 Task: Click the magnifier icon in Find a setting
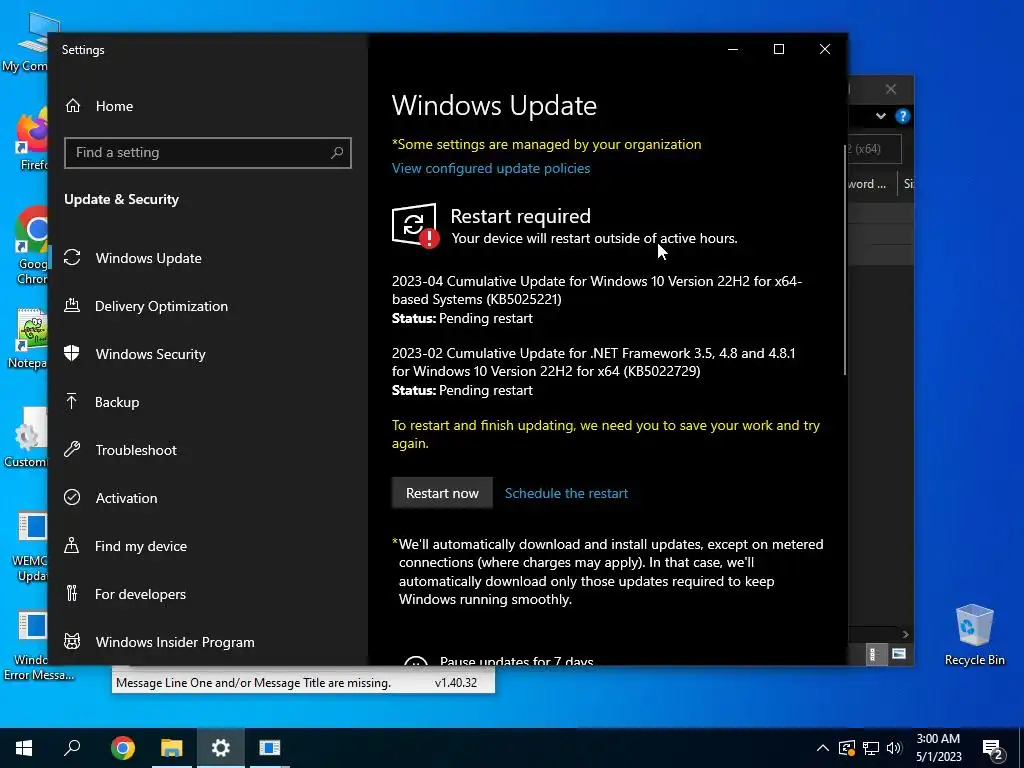coord(337,153)
